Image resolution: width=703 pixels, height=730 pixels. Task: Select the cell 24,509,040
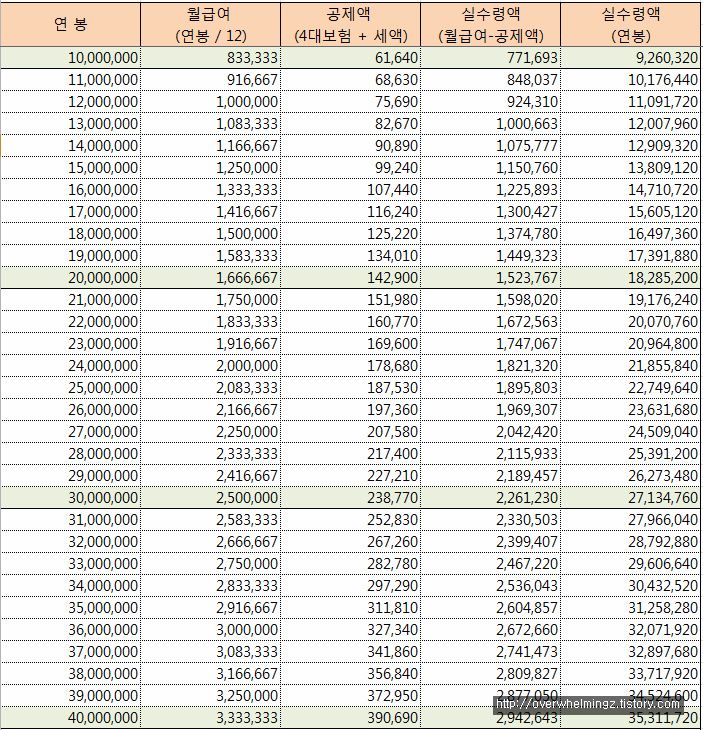coord(631,432)
